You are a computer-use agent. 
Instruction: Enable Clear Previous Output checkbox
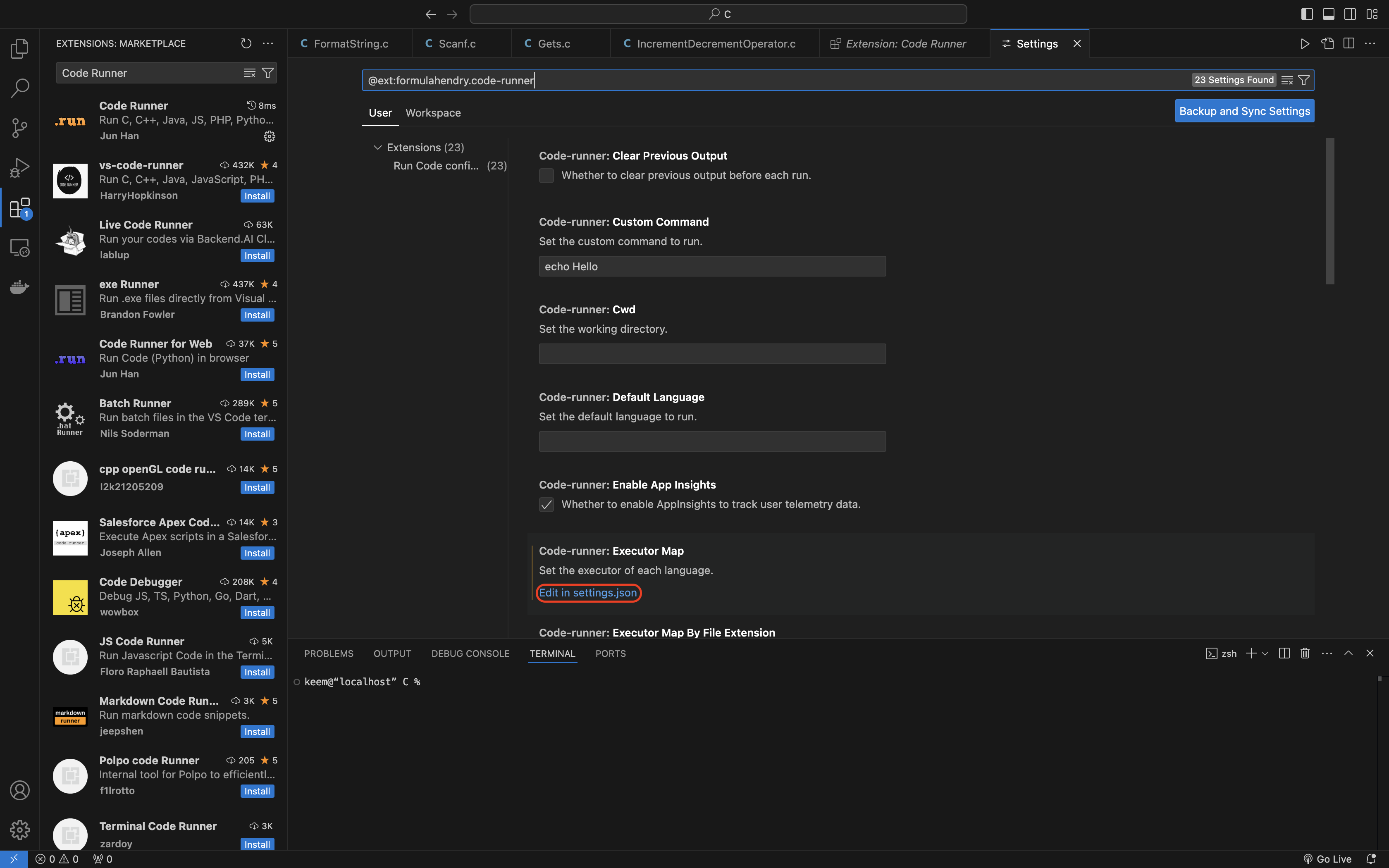tap(547, 176)
